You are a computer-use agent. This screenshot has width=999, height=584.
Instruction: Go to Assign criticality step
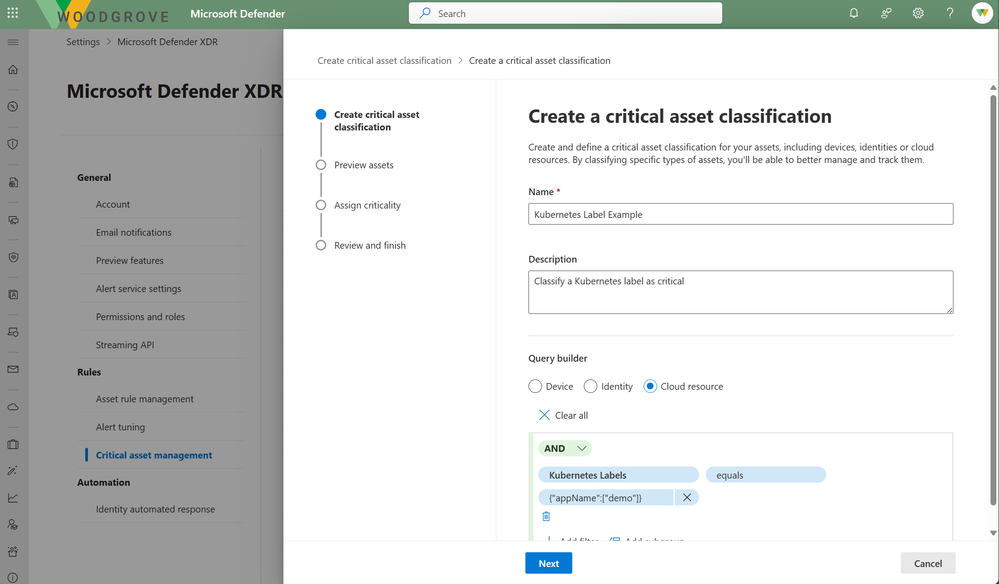[x=367, y=205]
